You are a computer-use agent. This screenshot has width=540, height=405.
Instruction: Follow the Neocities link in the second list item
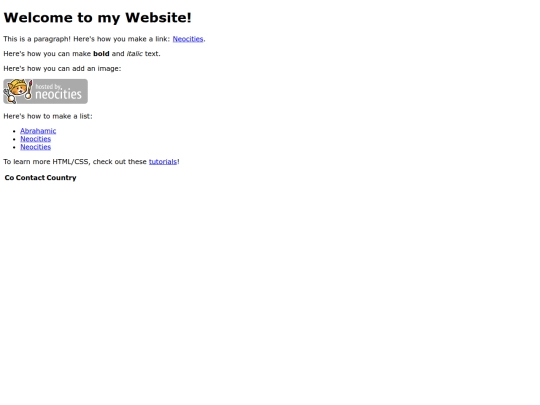click(35, 139)
